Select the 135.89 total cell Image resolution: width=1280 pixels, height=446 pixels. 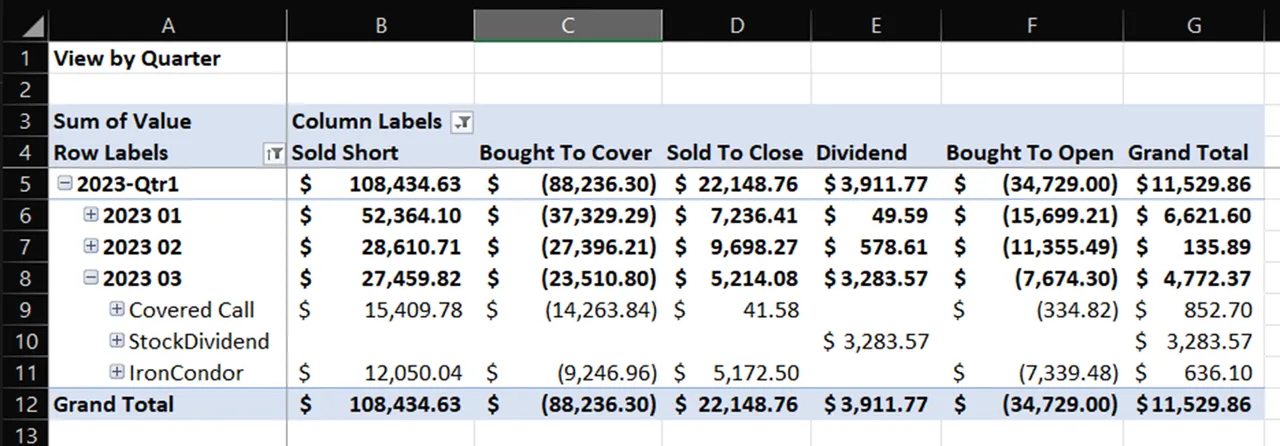[1194, 247]
